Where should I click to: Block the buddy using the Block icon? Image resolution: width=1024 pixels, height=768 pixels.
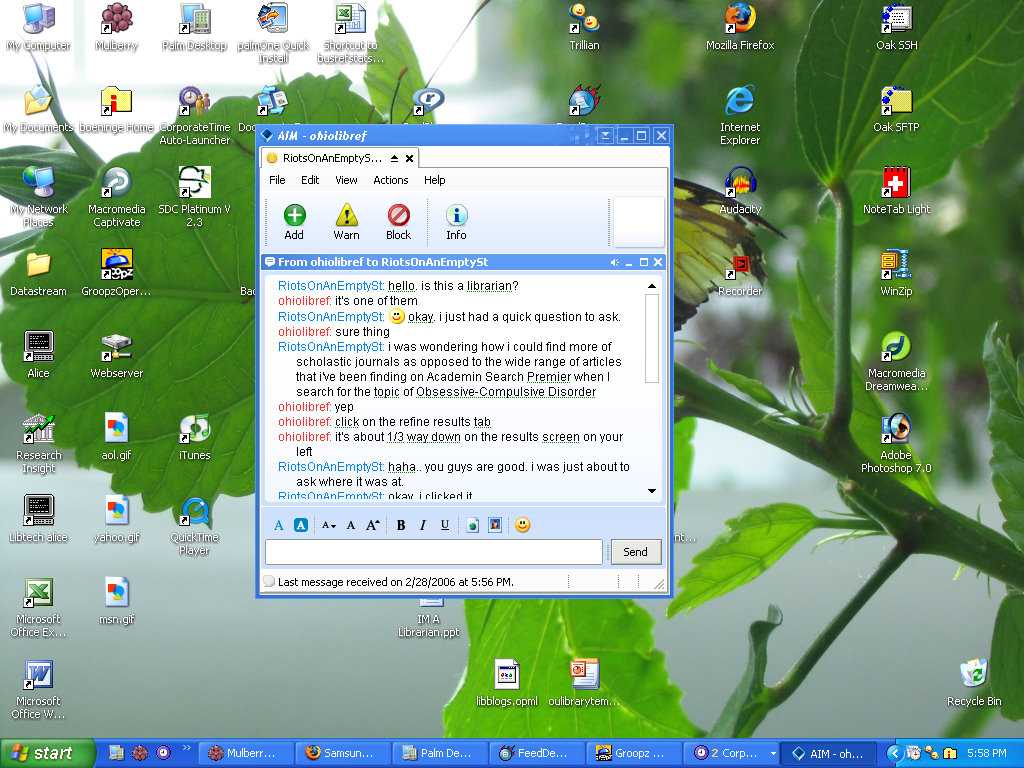coord(398,222)
